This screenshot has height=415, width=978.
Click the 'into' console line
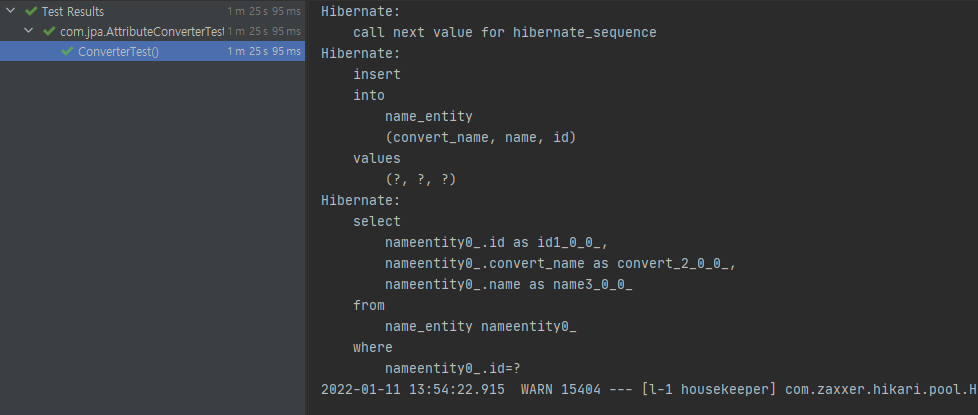pos(369,95)
